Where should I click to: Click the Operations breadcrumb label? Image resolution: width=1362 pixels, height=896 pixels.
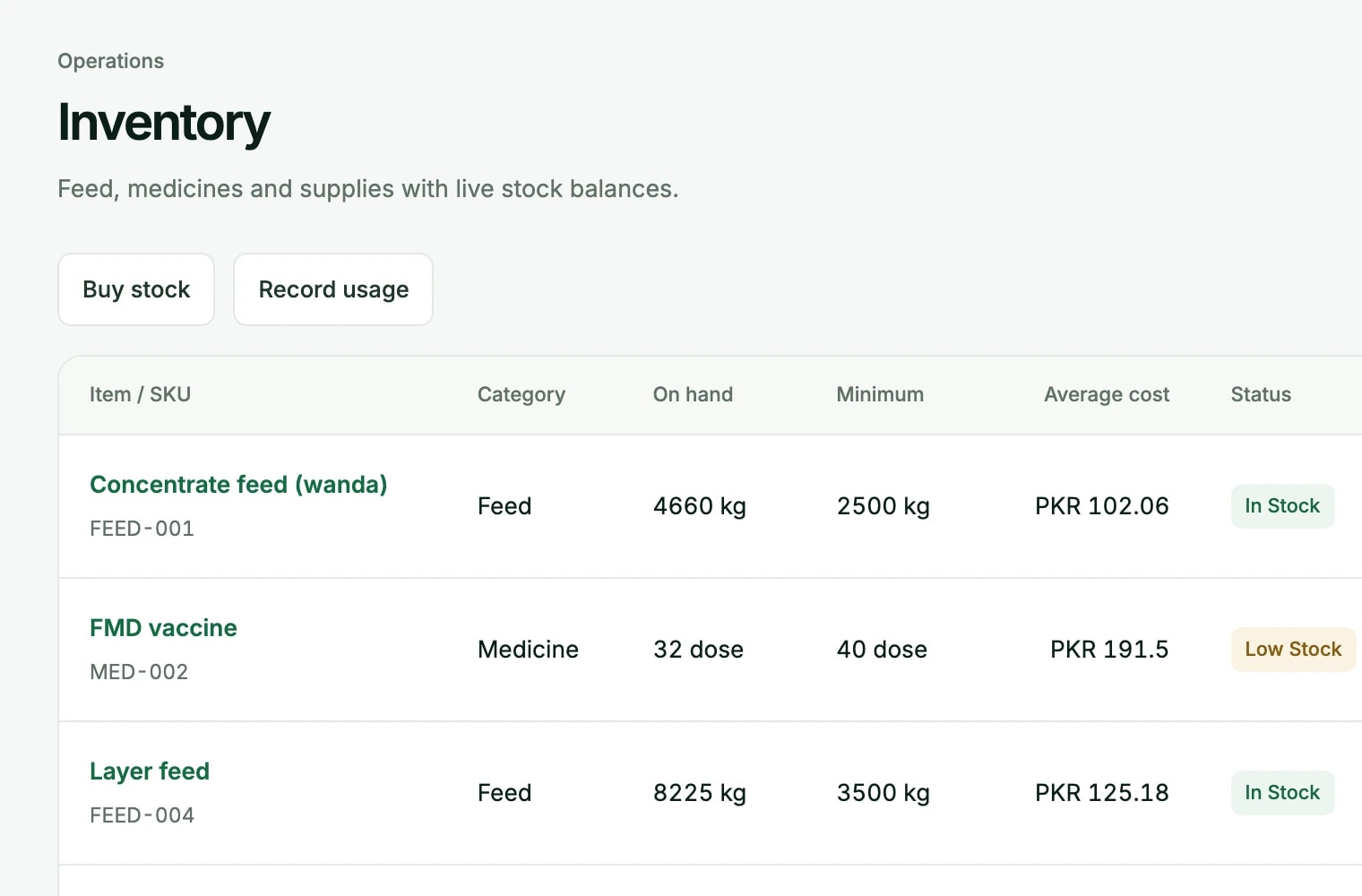coord(111,61)
